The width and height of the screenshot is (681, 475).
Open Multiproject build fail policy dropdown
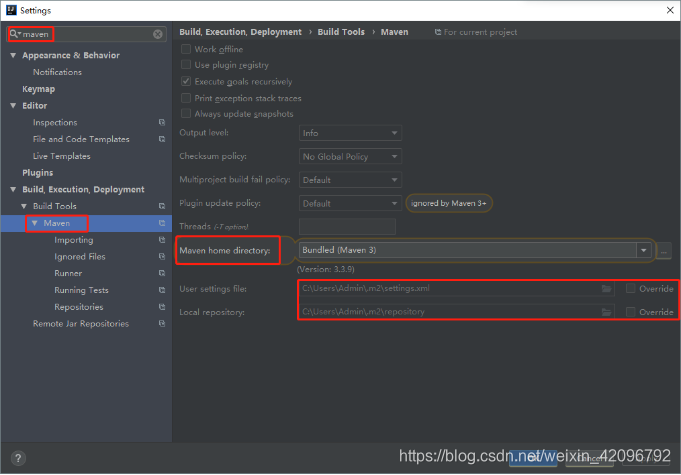(x=350, y=180)
